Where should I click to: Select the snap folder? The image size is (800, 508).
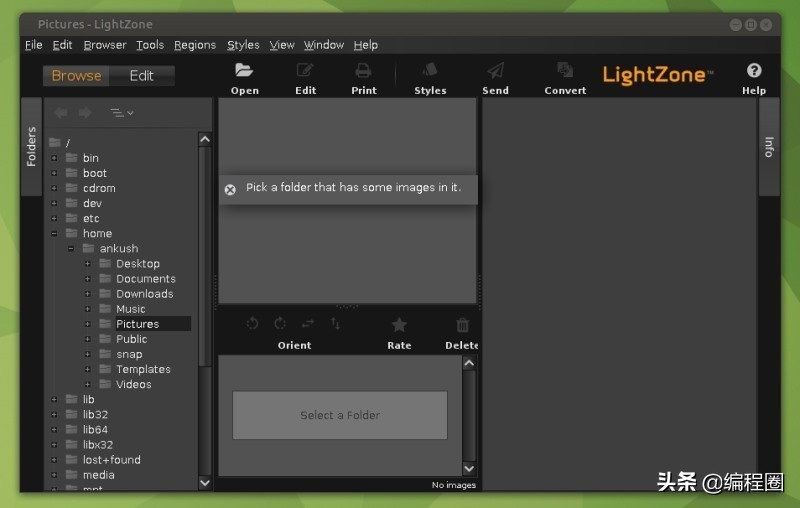click(x=129, y=354)
